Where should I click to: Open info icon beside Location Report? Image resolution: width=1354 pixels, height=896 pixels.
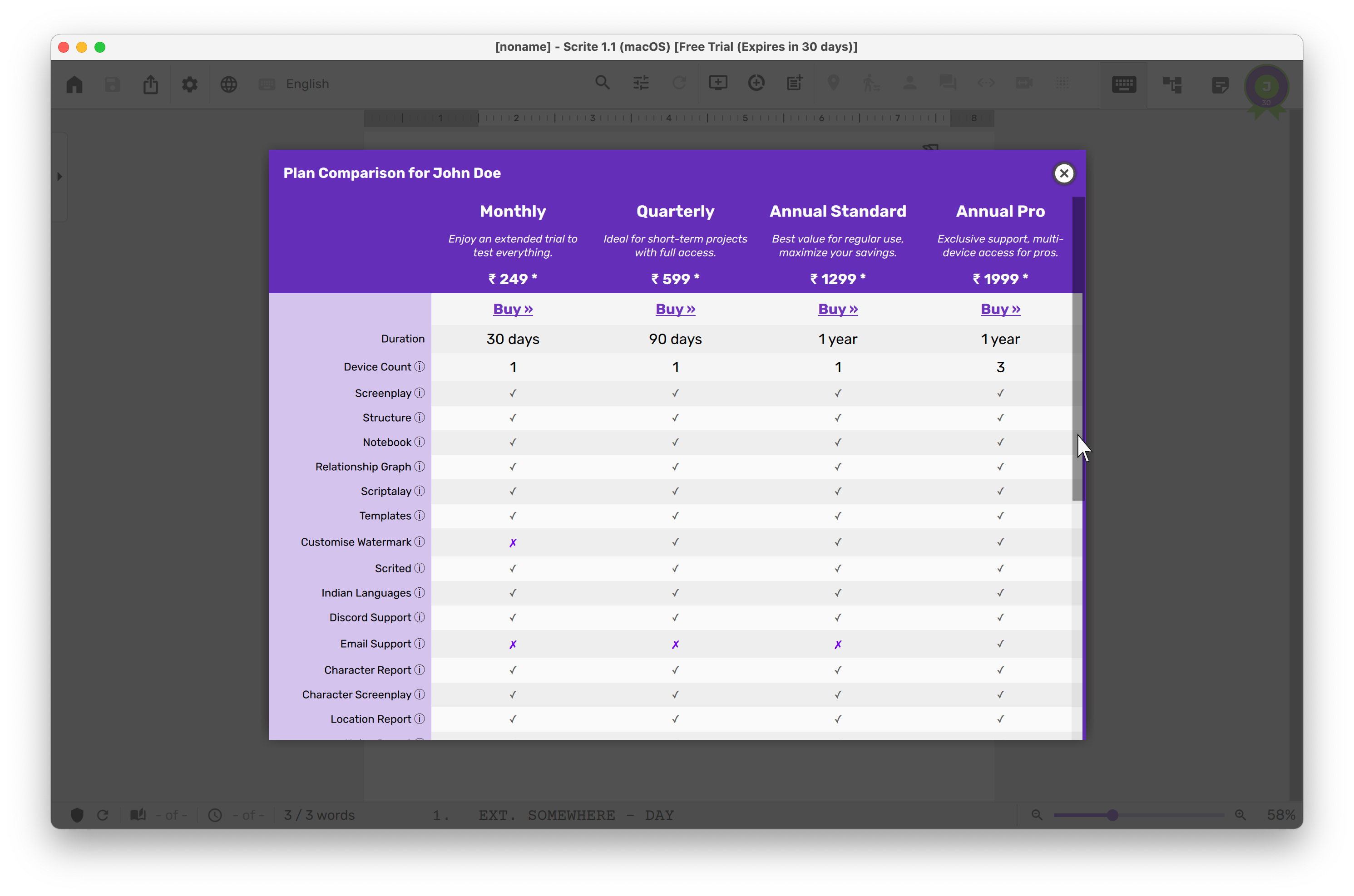(420, 719)
